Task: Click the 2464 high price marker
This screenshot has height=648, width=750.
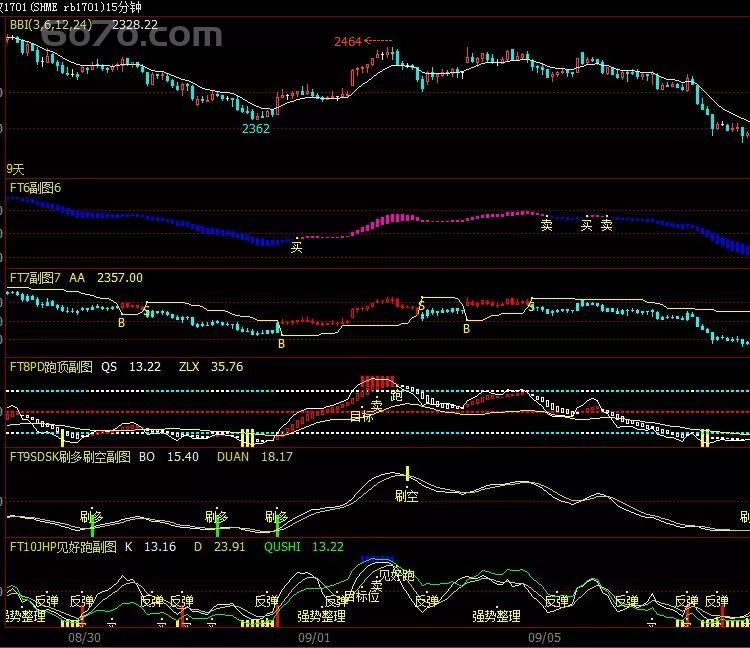Action: 348,42
